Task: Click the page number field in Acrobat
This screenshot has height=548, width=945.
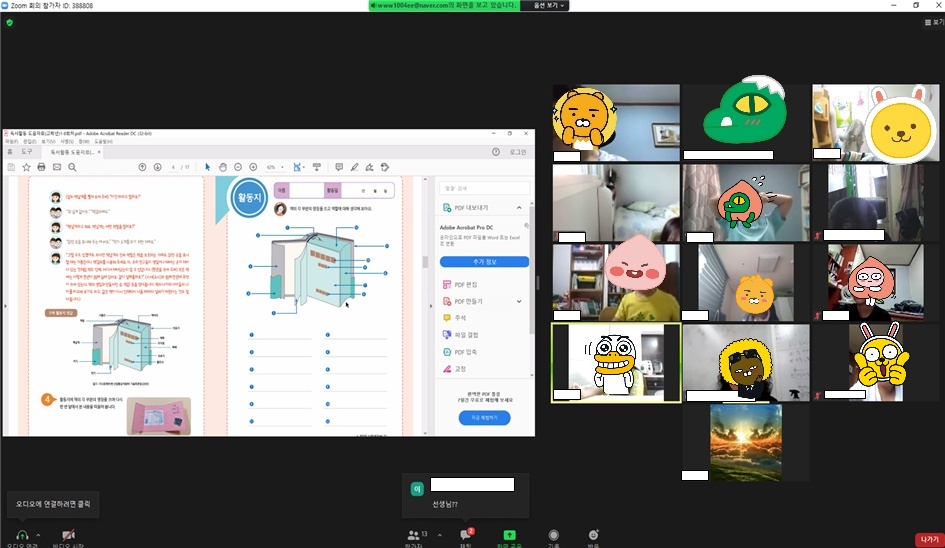Action: [173, 167]
